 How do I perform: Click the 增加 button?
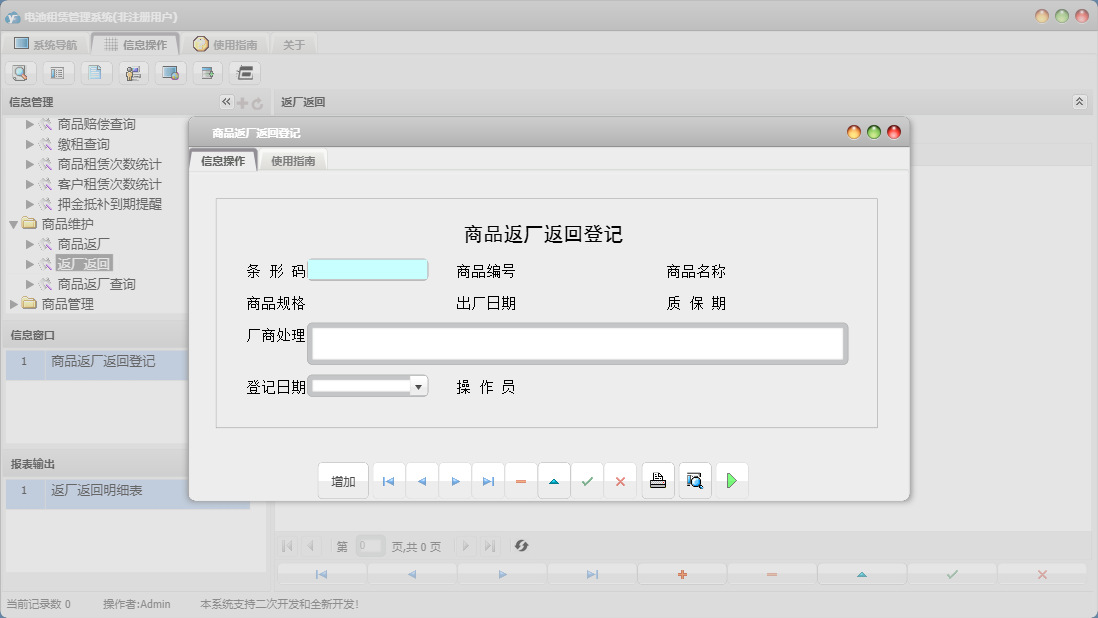tap(343, 480)
